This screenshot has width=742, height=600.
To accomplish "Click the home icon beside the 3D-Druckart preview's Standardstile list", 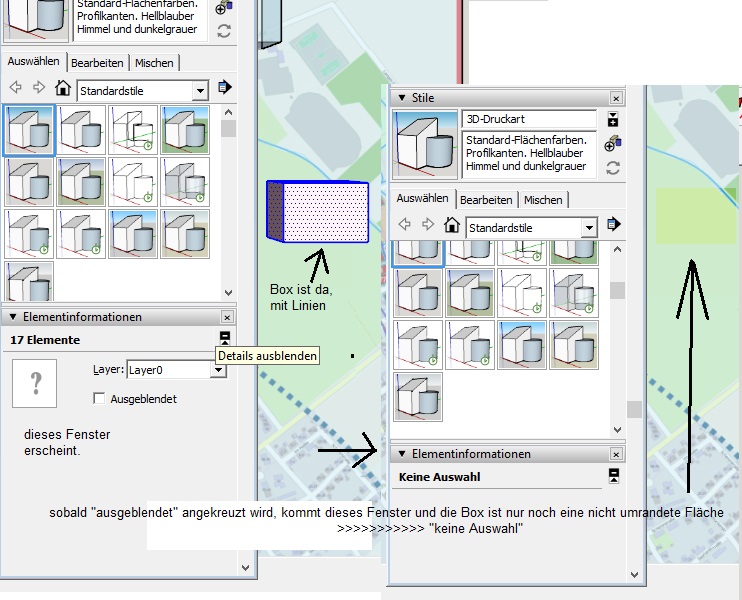I will tap(452, 225).
